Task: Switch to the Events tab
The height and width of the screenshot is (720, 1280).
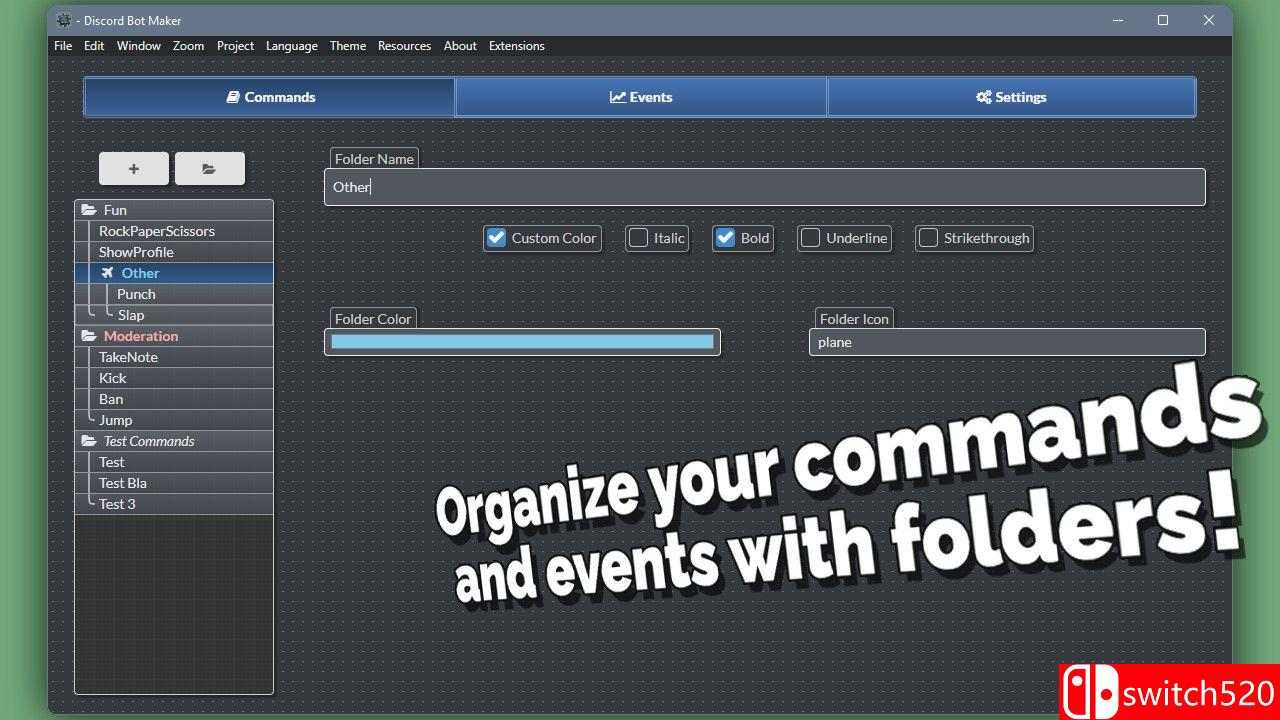Action: coord(641,97)
